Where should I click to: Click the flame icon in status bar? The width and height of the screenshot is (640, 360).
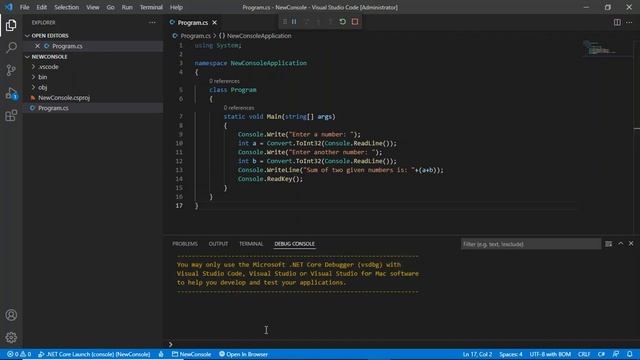[x=161, y=354]
